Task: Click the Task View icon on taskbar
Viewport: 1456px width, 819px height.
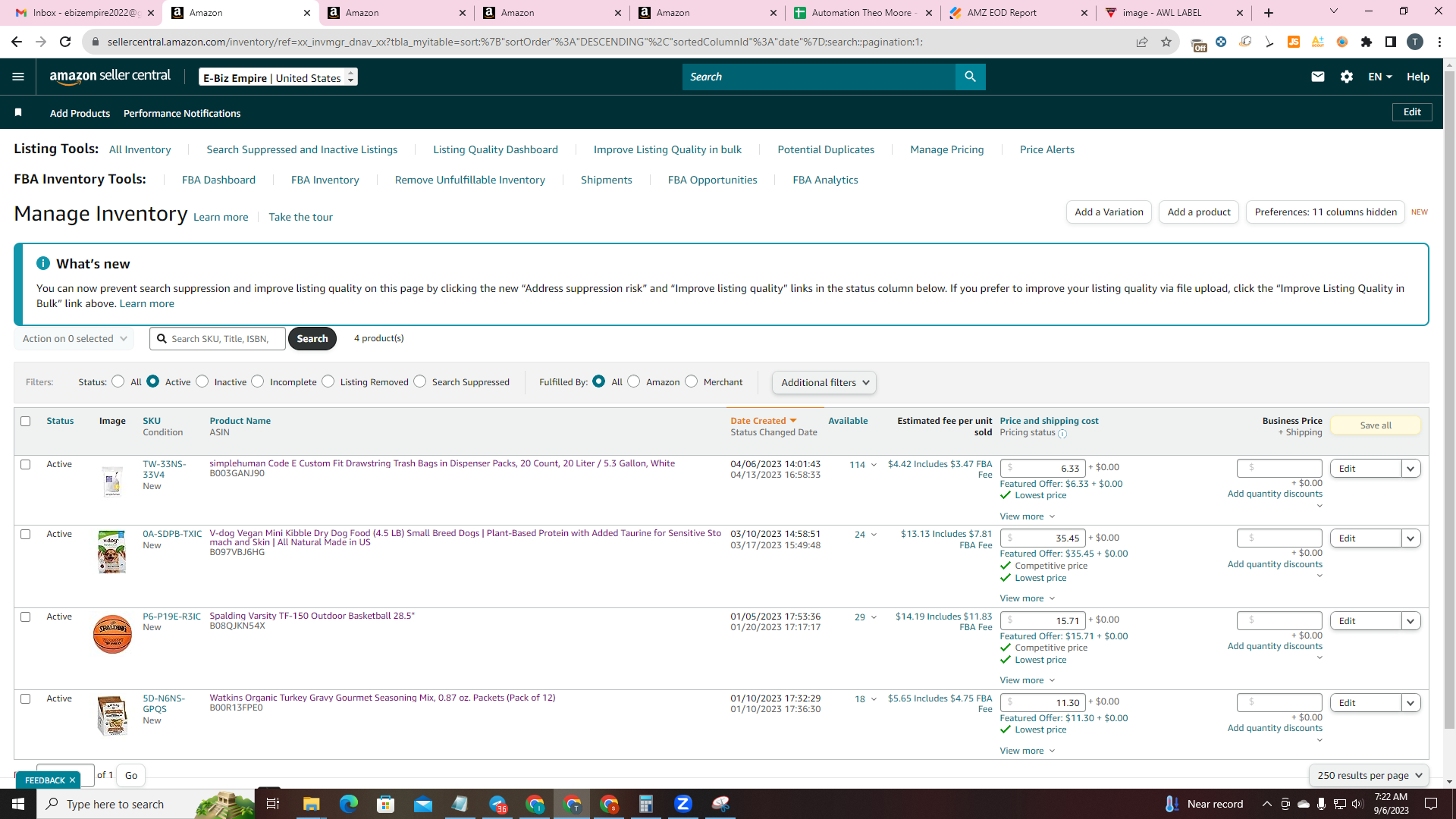Action: pos(273,804)
